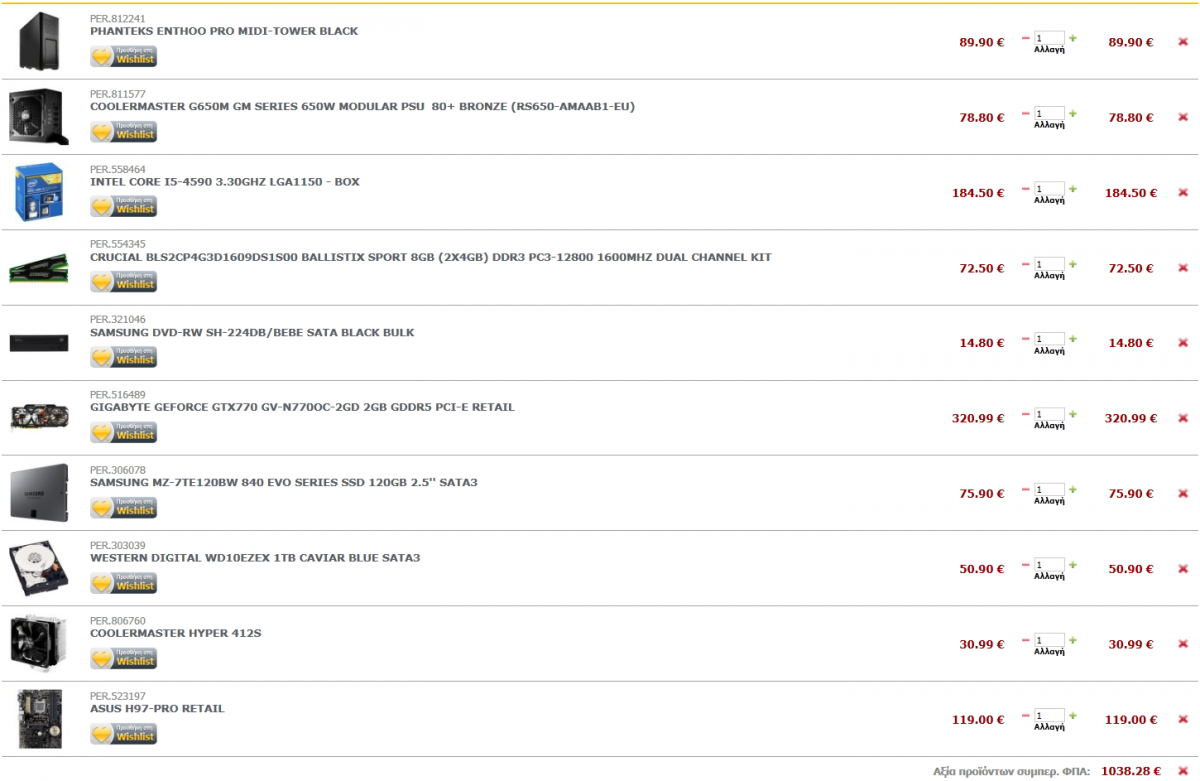Add WD Caviar Blue 1TB to Wishlist
This screenshot has height=781, width=1200.
click(124, 582)
